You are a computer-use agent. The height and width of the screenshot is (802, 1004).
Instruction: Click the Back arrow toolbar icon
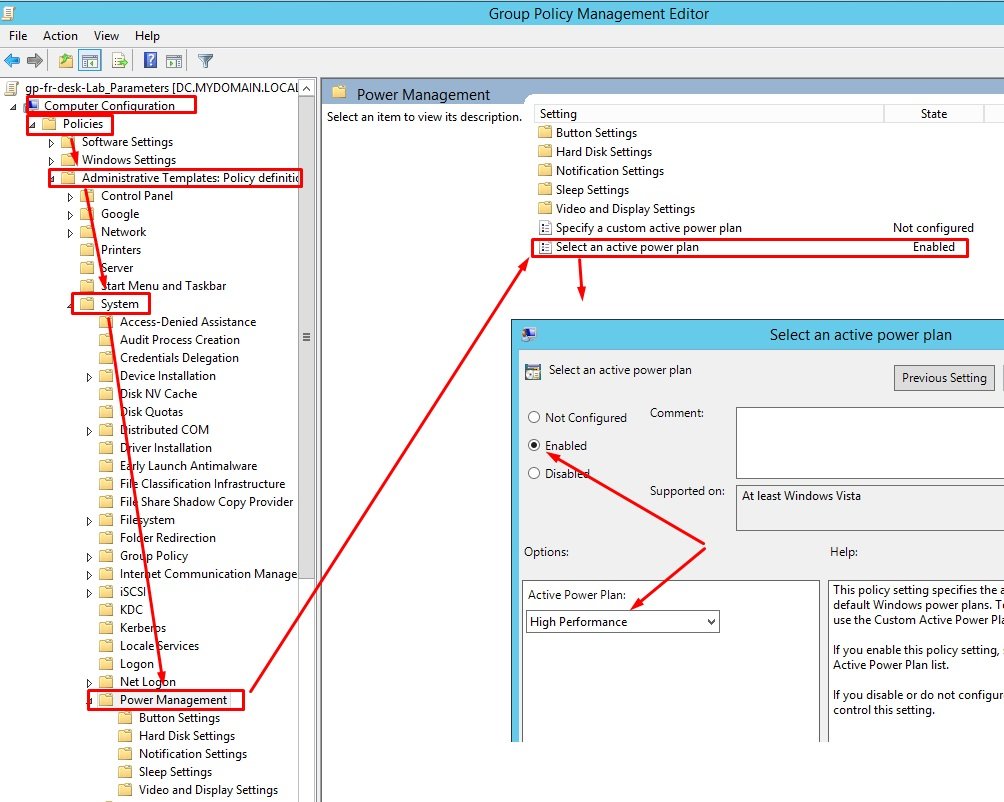click(12, 61)
